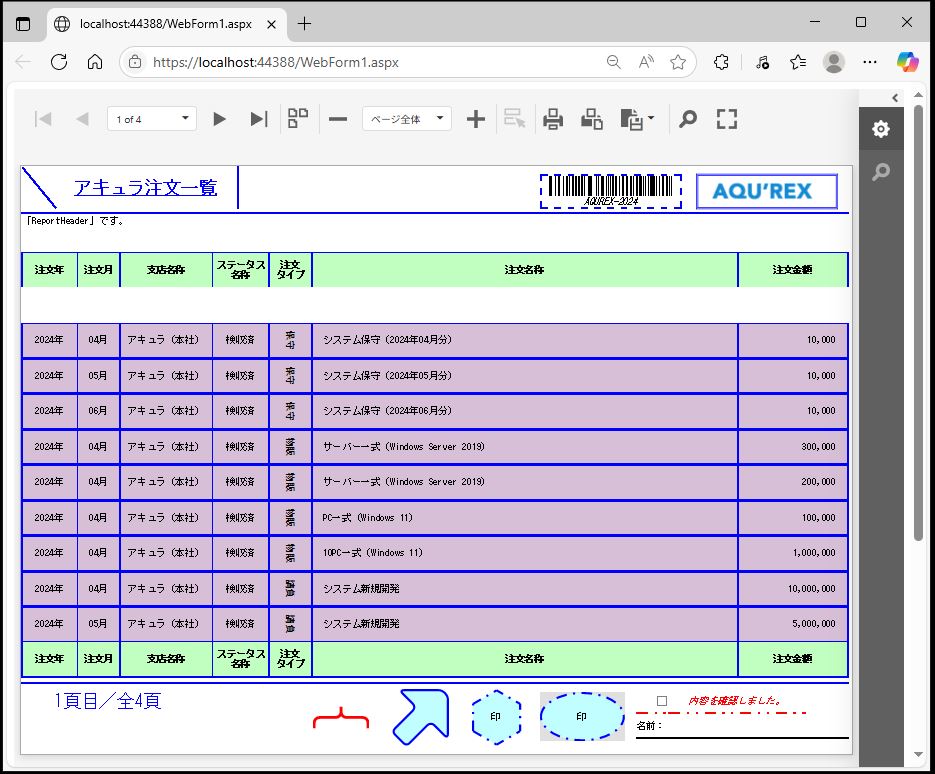
Task: Toggle full screen viewer mode
Action: tap(727, 119)
